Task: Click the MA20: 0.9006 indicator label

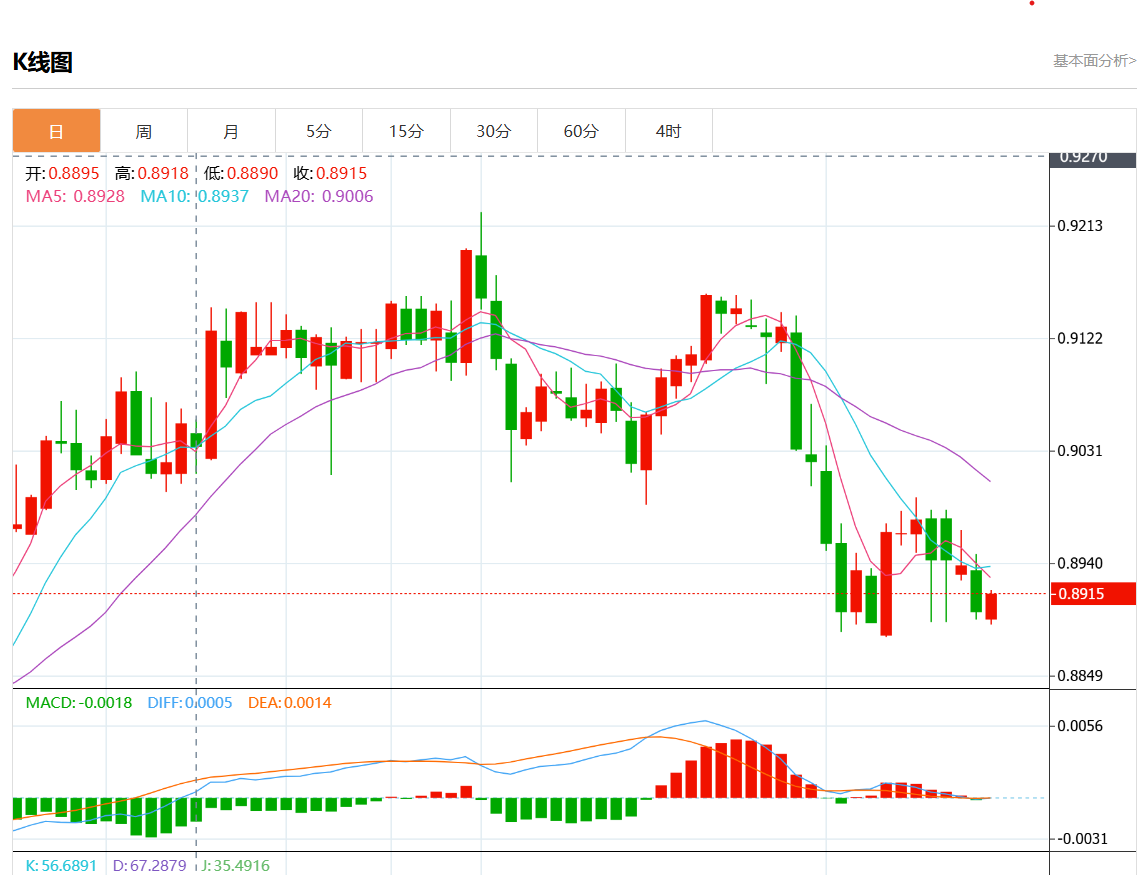Action: (x=319, y=196)
